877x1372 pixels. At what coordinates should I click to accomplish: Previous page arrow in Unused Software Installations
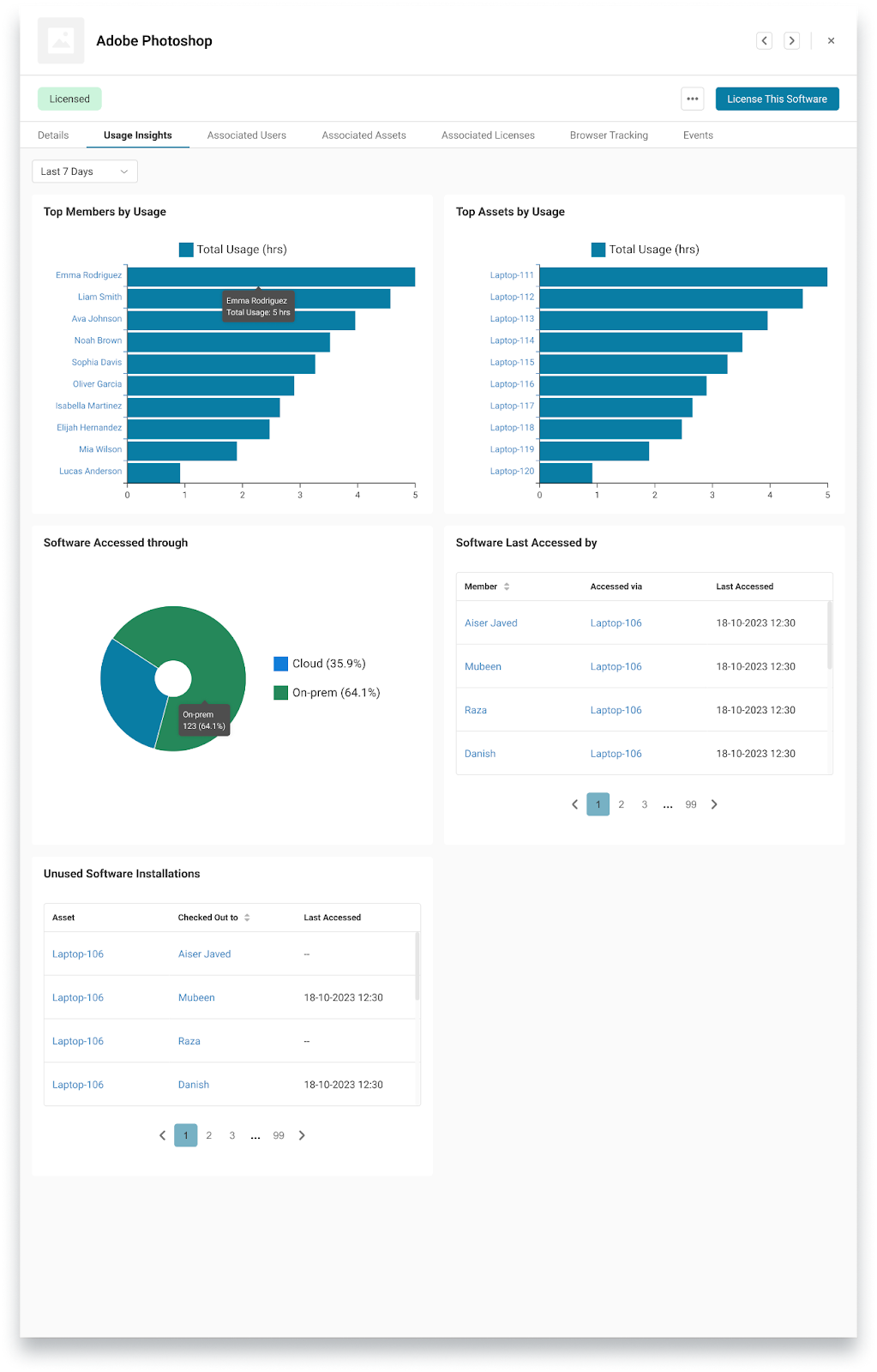[162, 1135]
